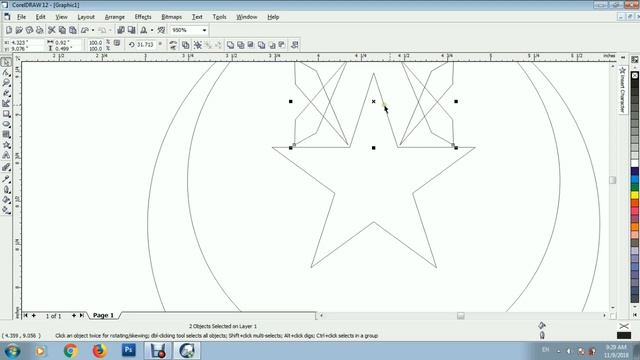Screen dimensions: 640x360
Task: Open the Effects menu
Action: 143,17
